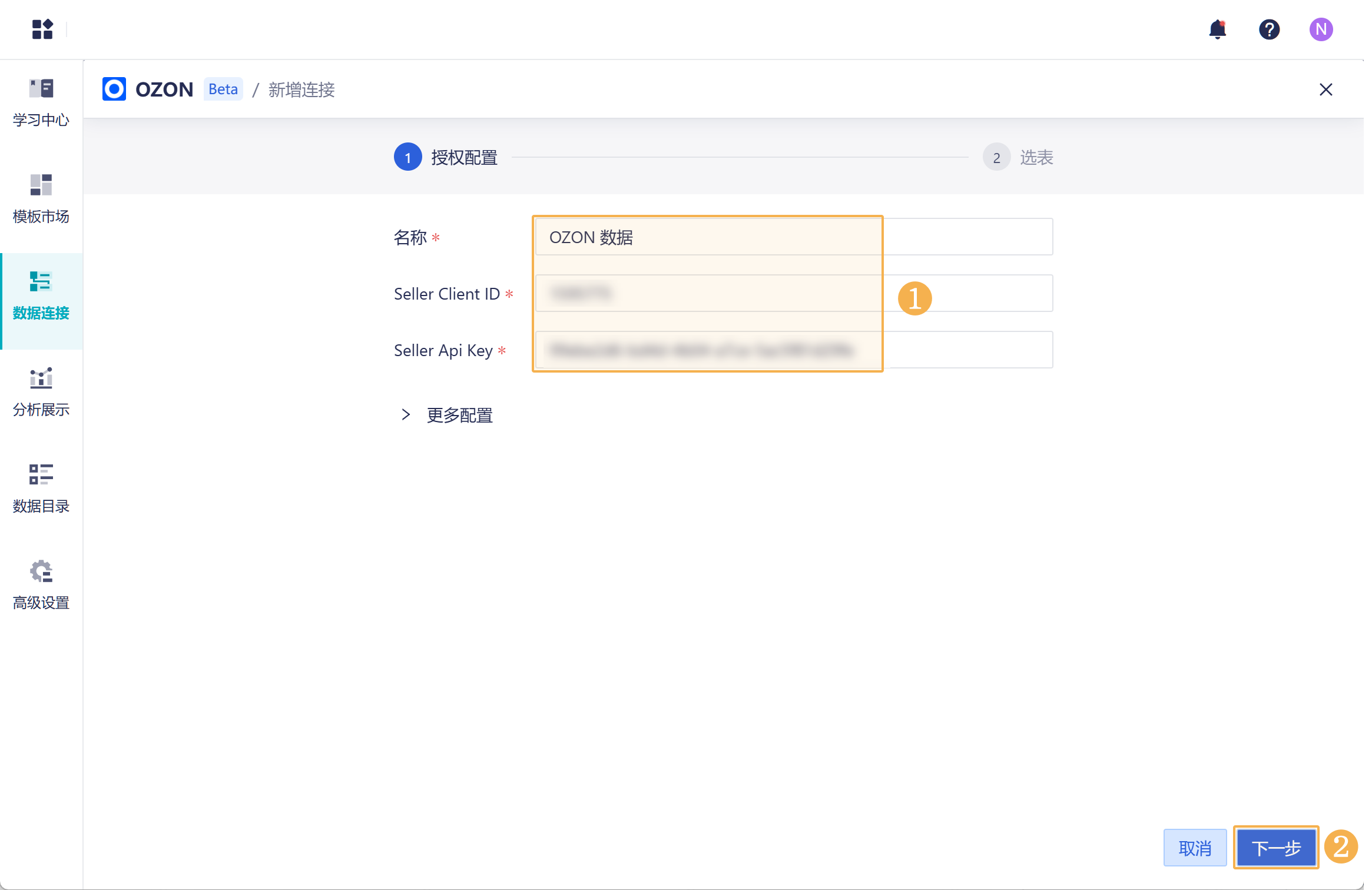Click the 取消 button
This screenshot has width=1372, height=890.
[1195, 848]
